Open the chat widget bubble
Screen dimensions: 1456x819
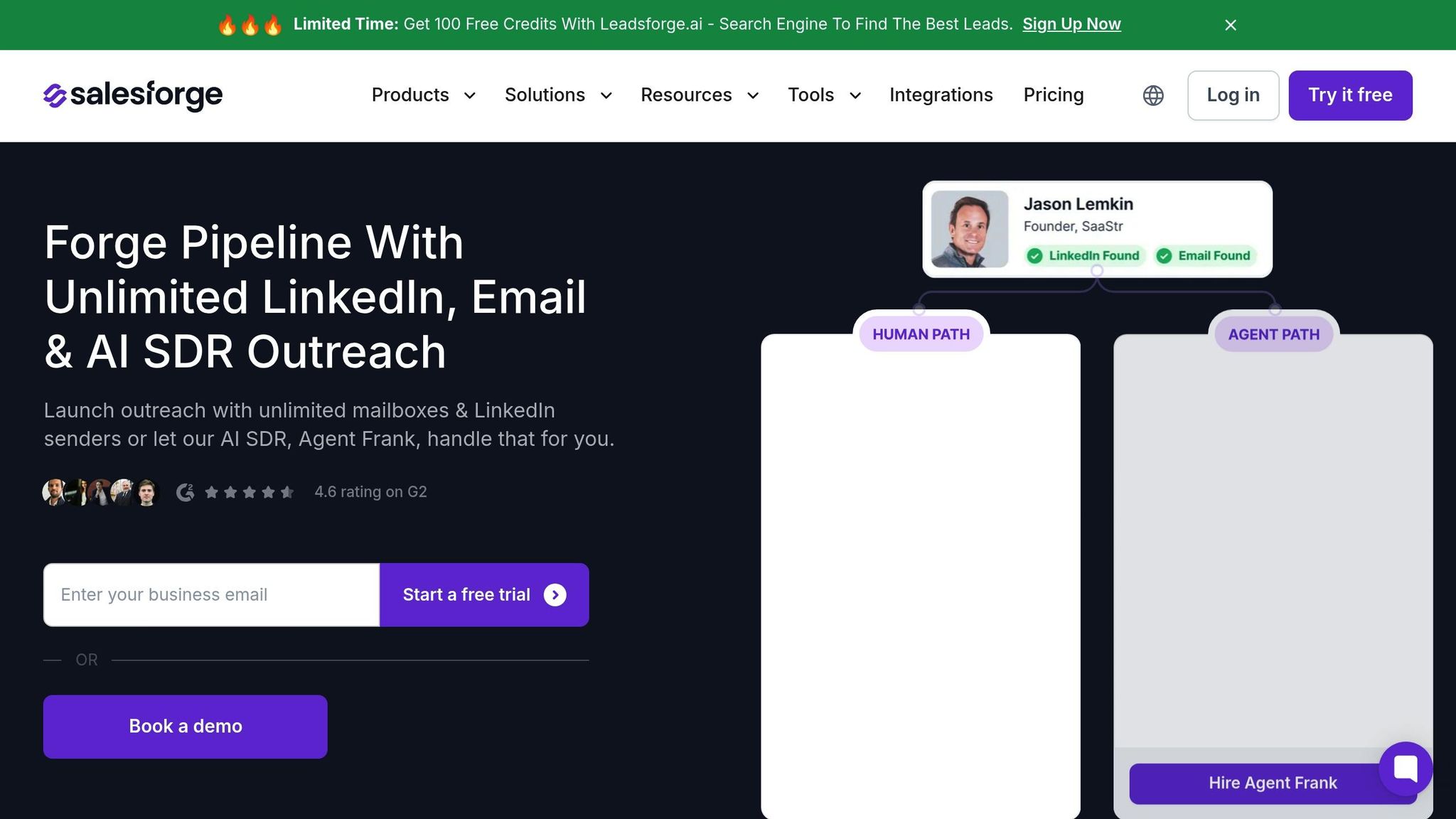1406,769
